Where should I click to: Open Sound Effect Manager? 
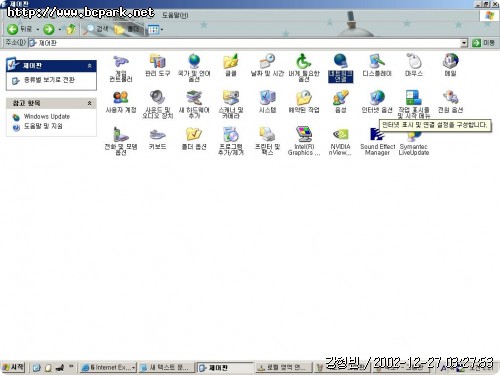[377, 141]
